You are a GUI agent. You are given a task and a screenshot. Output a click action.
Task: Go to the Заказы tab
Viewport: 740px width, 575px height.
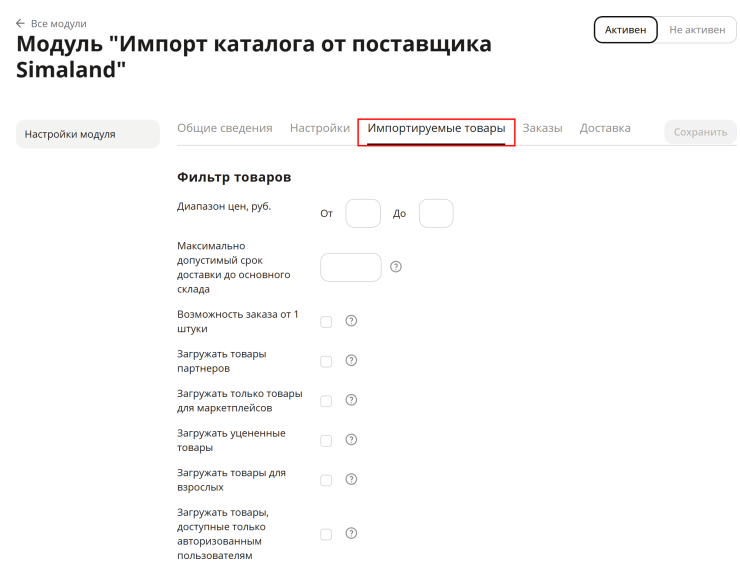click(542, 128)
